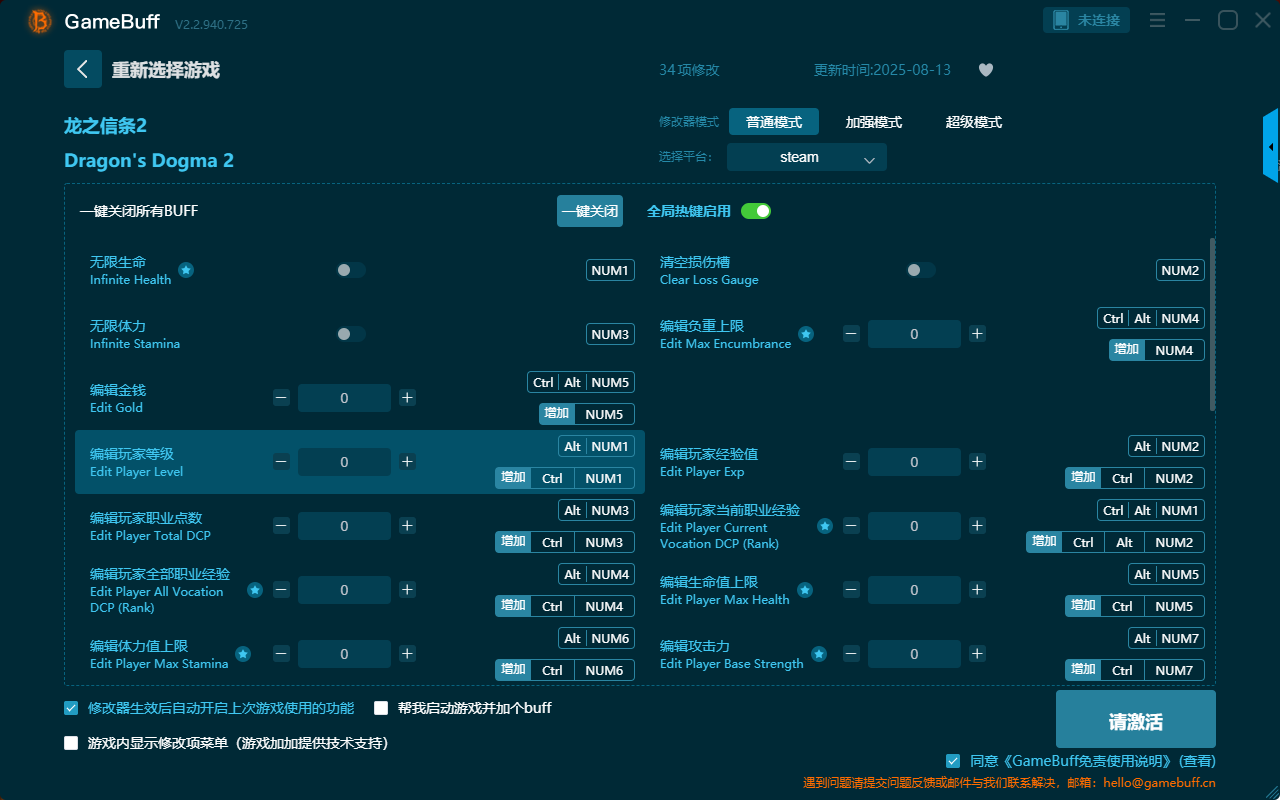
Task: Click the NUM1 hotkey for Infinite Health
Action: click(x=610, y=270)
